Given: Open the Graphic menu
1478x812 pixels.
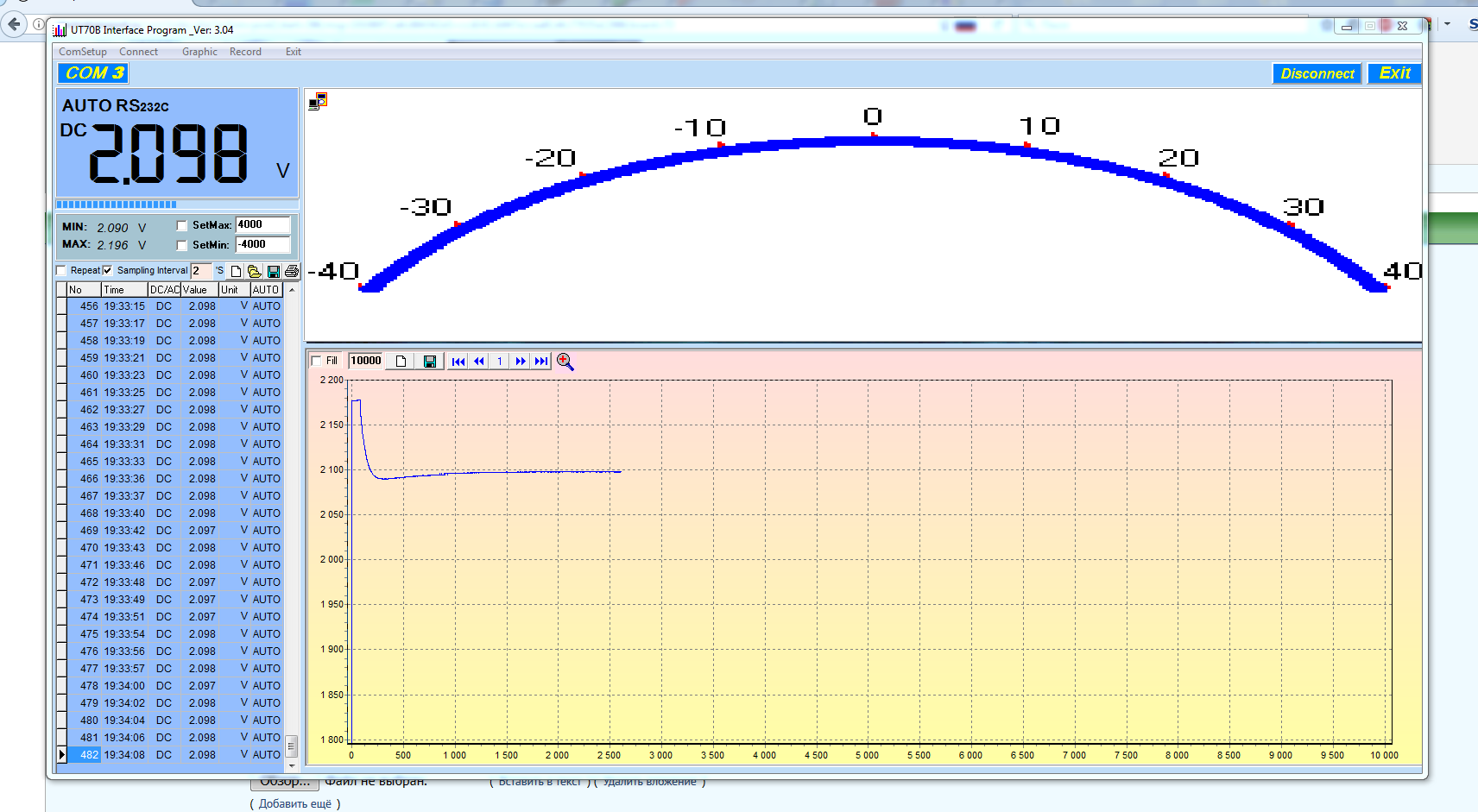Looking at the screenshot, I should (199, 52).
